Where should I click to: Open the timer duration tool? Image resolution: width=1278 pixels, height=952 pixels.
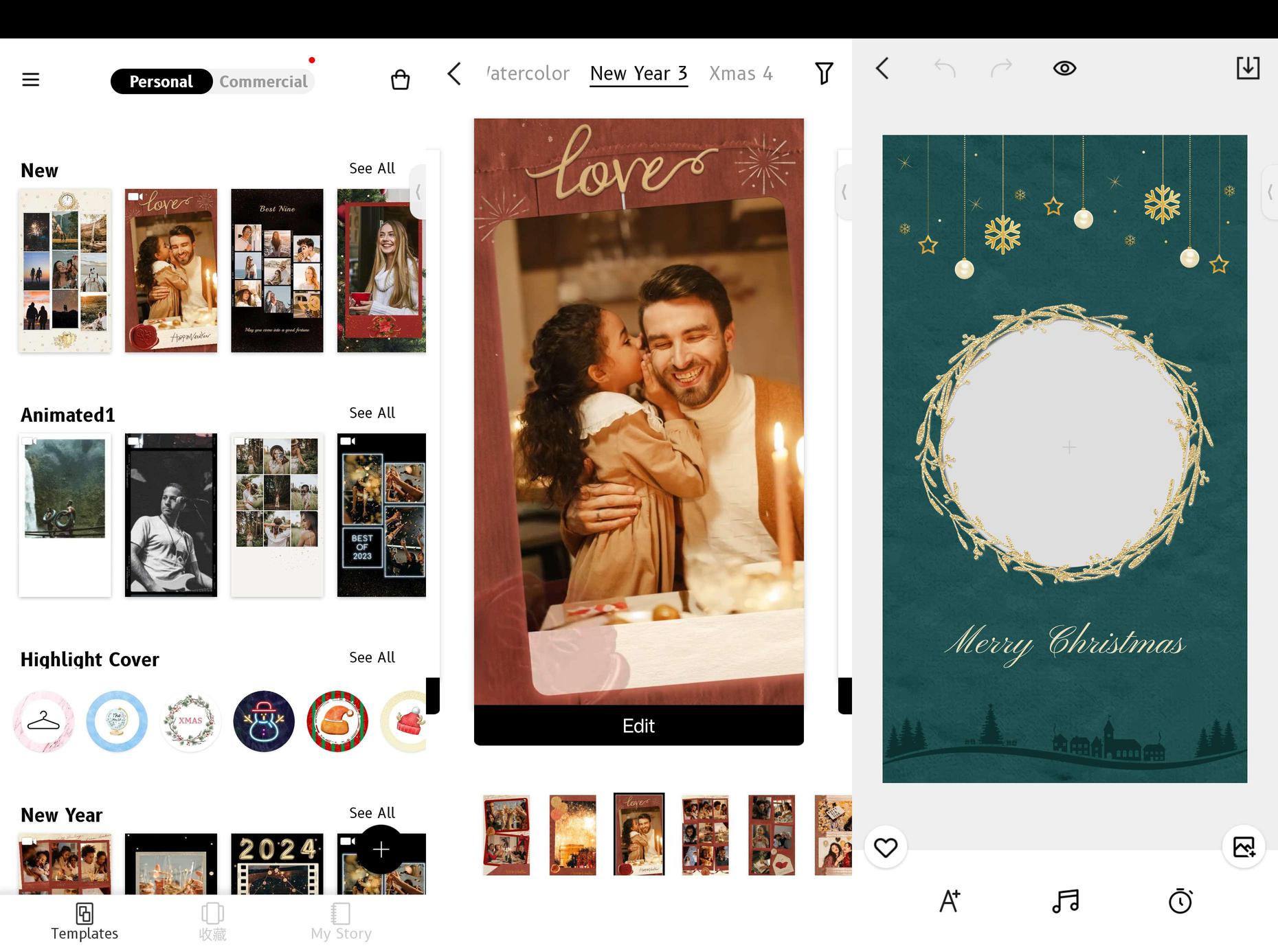(x=1180, y=900)
